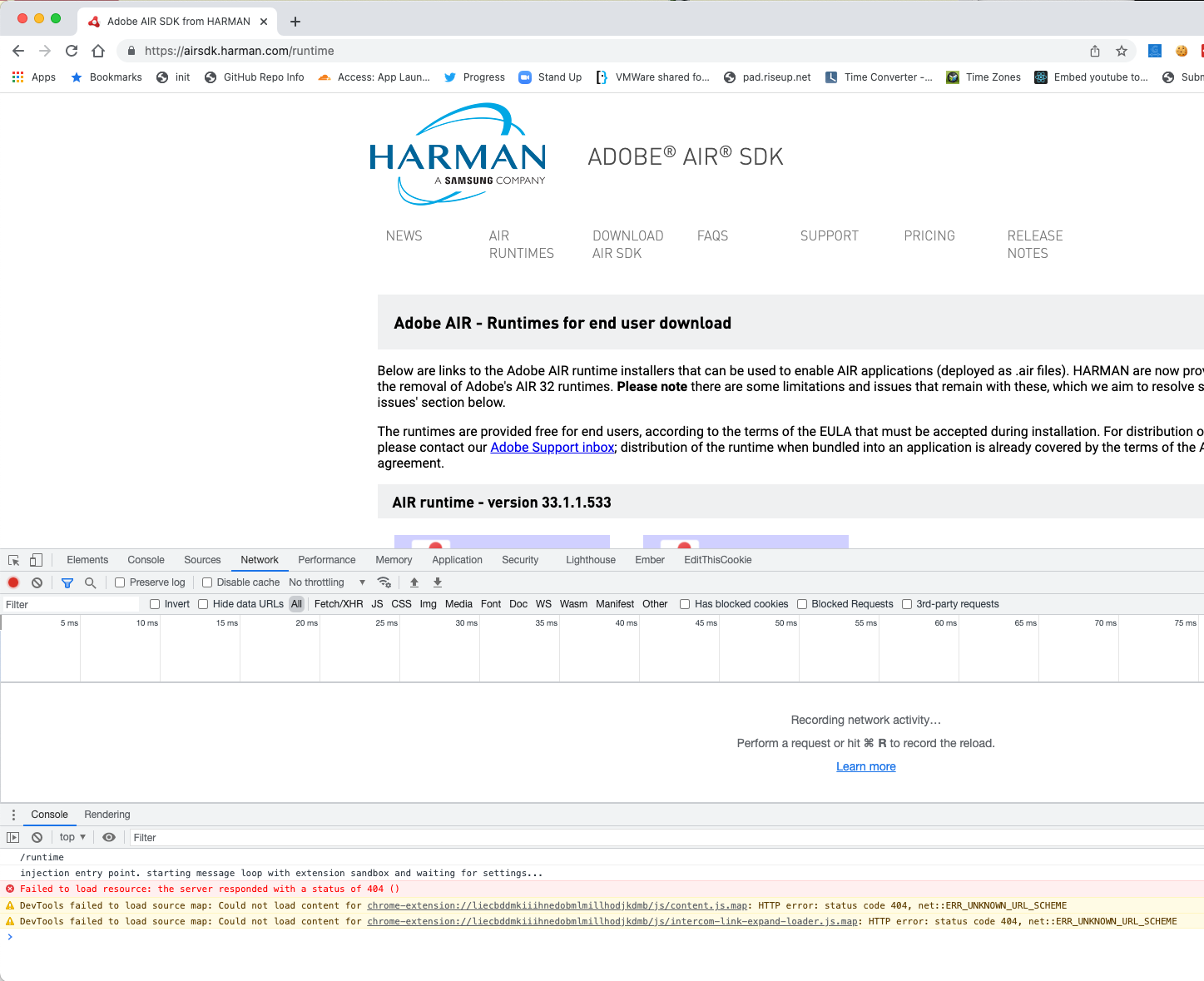Open DevTools more options menu
1204x981 pixels.
[12, 814]
